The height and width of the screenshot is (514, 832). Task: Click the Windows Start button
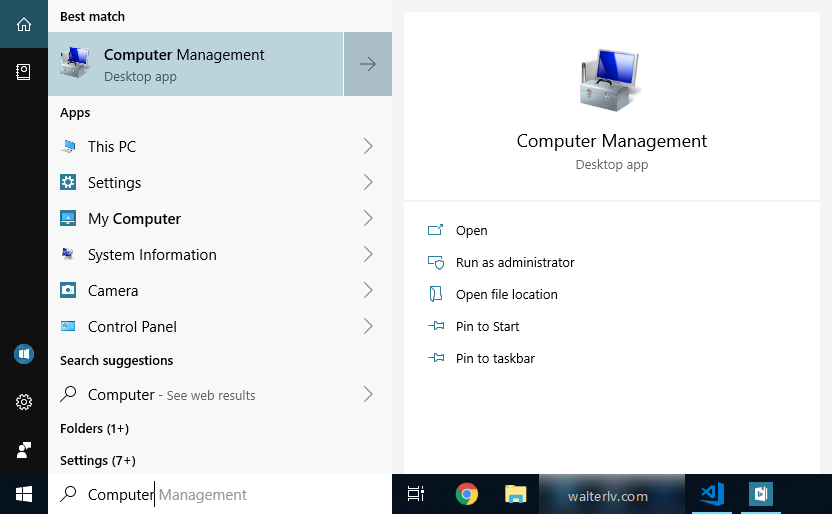[x=24, y=494]
